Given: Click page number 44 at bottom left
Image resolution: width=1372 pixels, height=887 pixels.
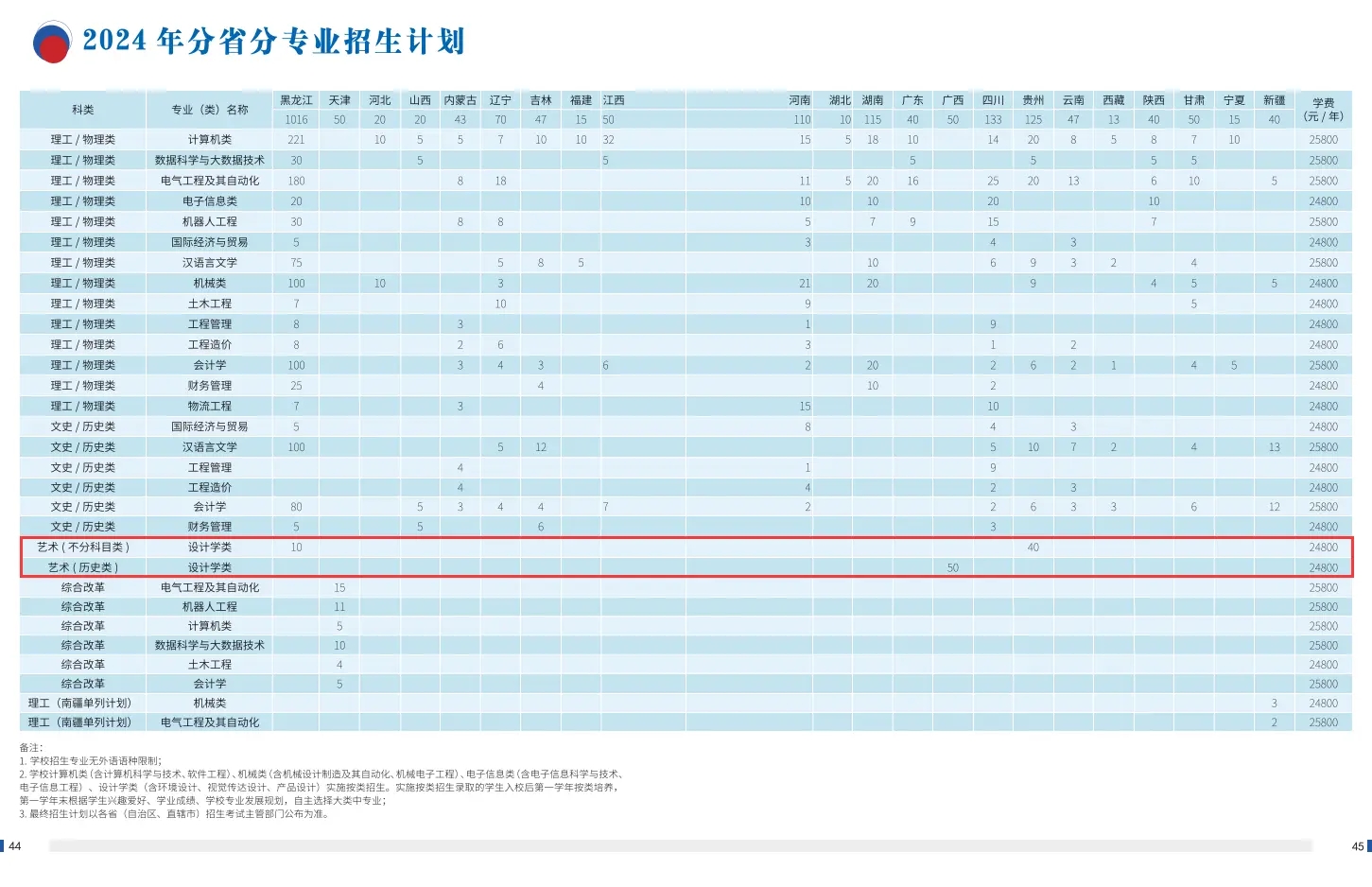Looking at the screenshot, I should (15, 846).
